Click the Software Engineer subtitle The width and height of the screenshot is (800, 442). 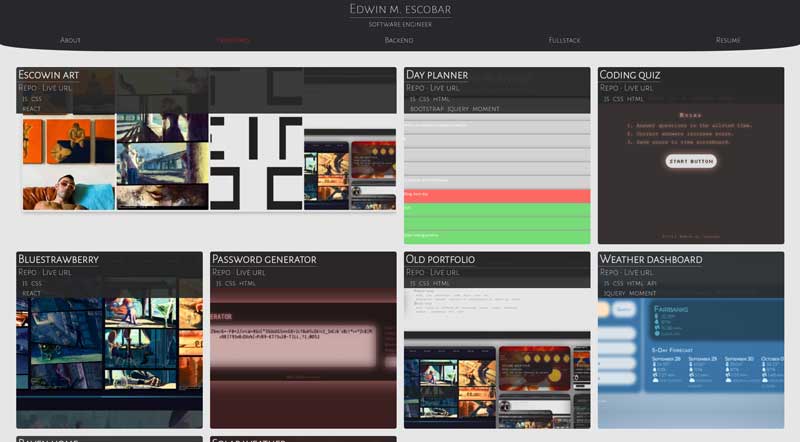(x=400, y=24)
